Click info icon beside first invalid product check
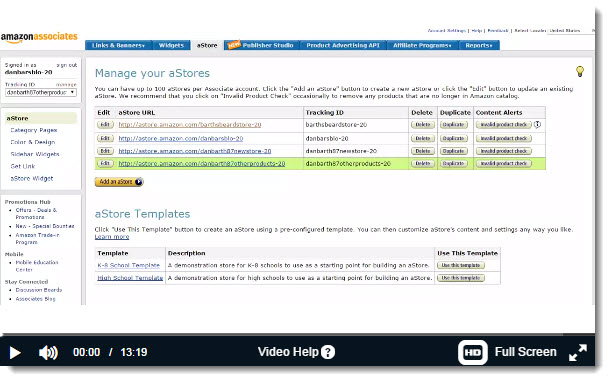 tap(537, 125)
